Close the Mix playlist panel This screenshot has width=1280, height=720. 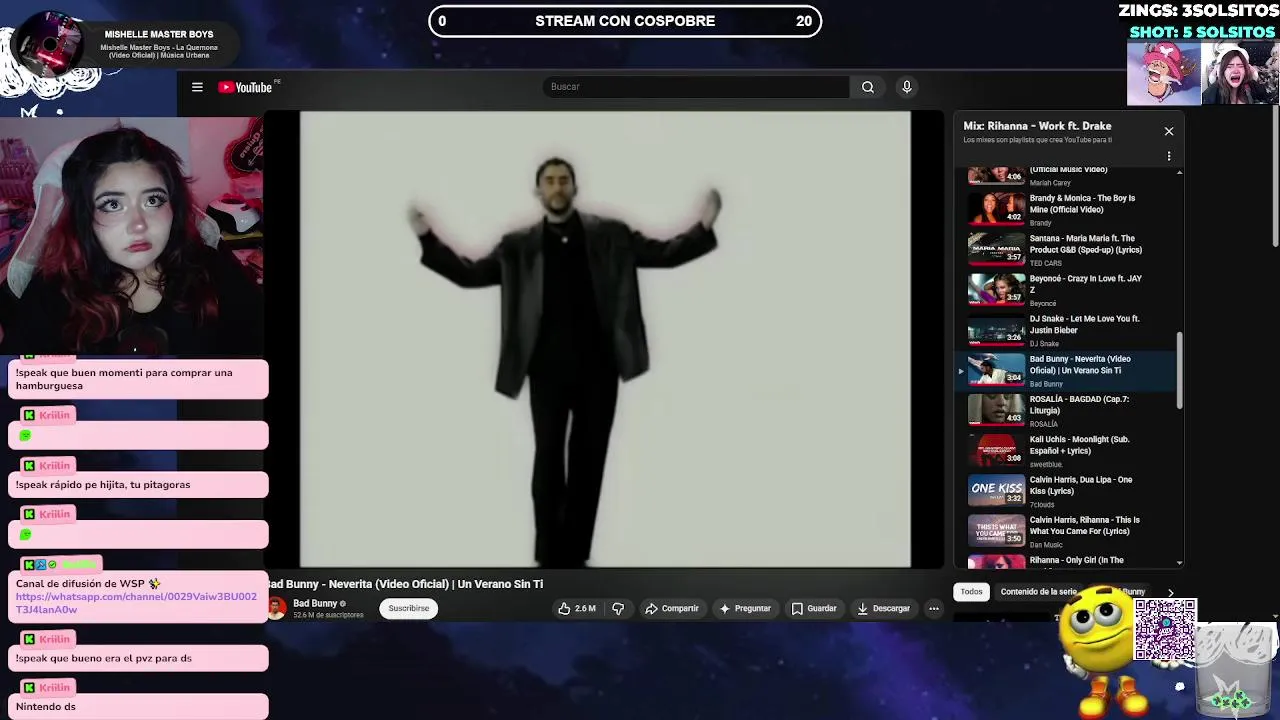pyautogui.click(x=1168, y=131)
